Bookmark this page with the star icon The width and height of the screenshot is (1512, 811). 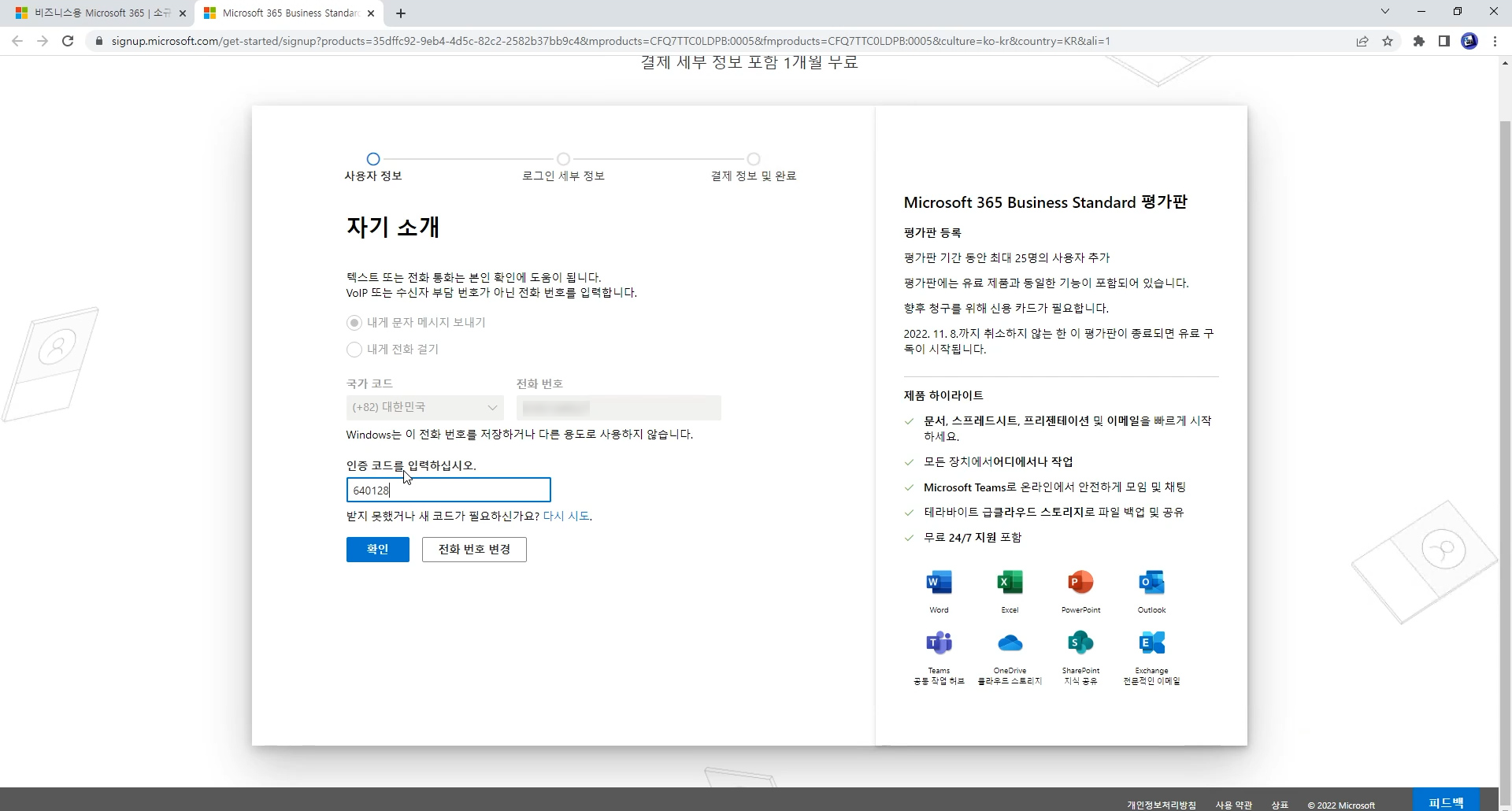pos(1388,41)
